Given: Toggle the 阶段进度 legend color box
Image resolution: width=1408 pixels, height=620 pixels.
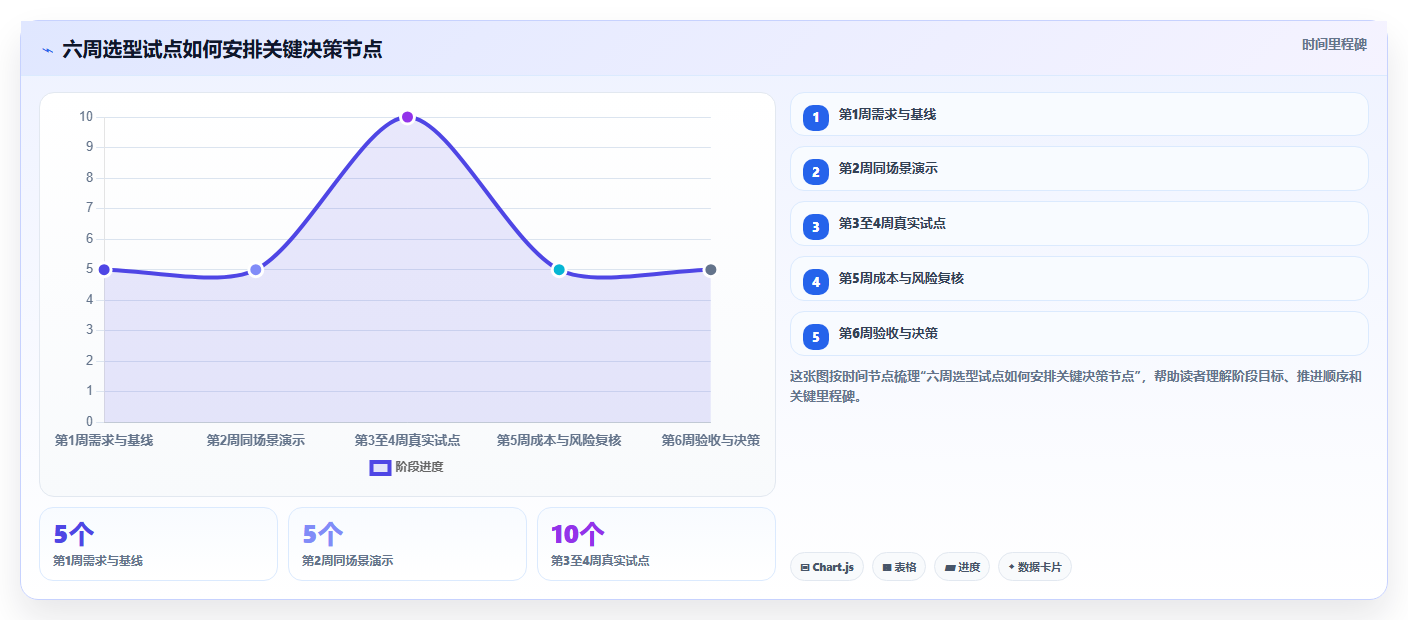Looking at the screenshot, I should [x=380, y=467].
